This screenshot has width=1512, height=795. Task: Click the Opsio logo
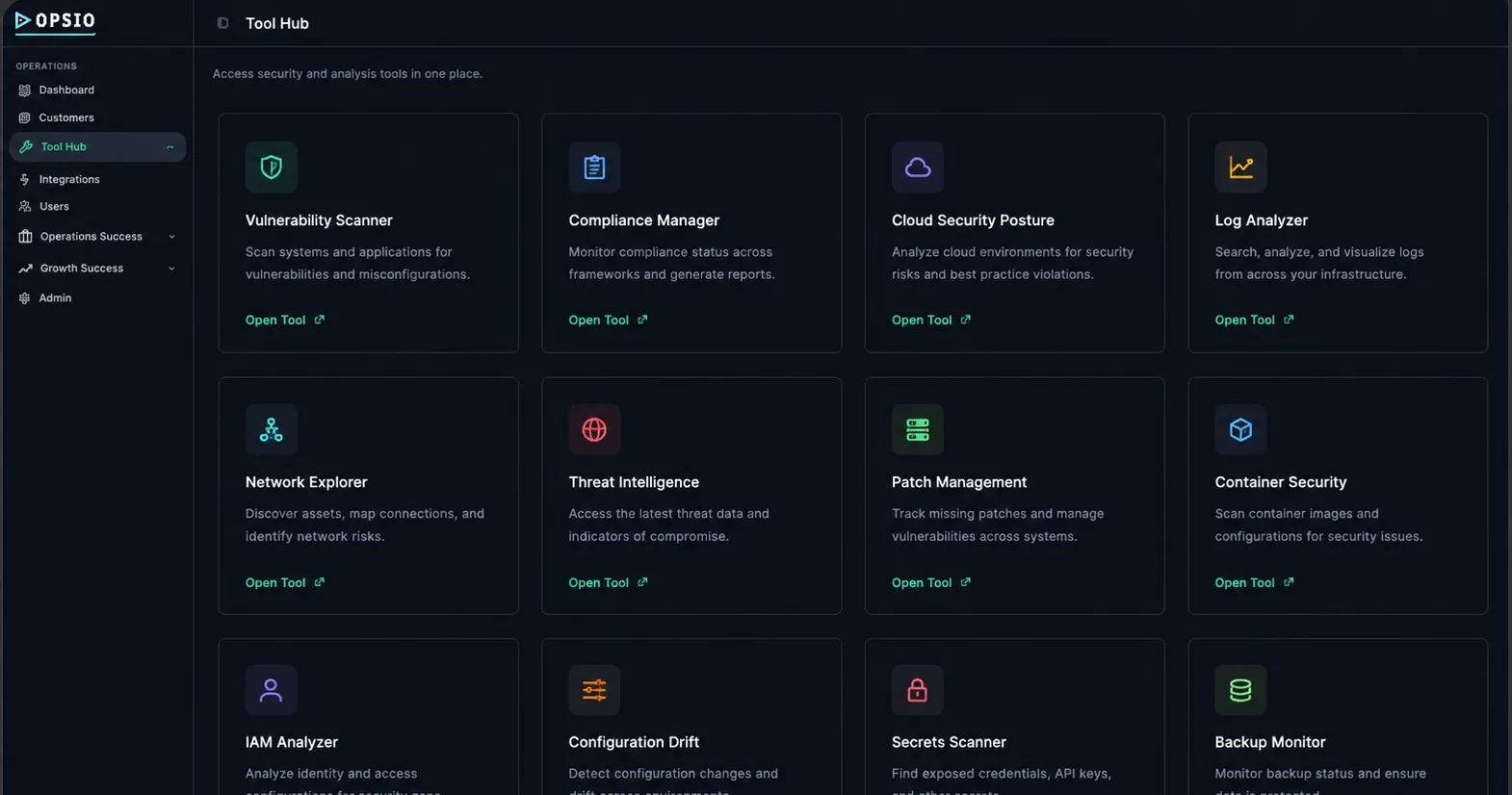pos(55,20)
